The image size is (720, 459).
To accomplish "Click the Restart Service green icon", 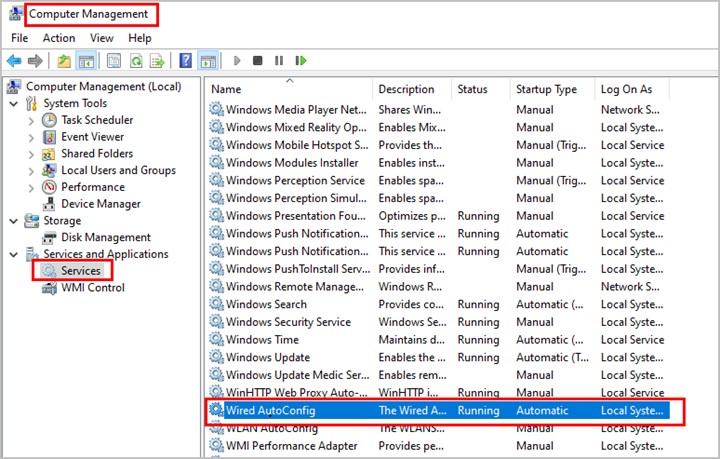I will pos(301,61).
